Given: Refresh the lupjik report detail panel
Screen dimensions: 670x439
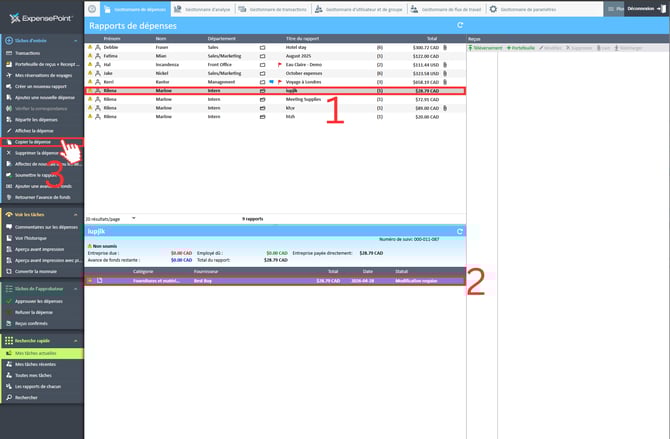Looking at the screenshot, I should click(459, 231).
